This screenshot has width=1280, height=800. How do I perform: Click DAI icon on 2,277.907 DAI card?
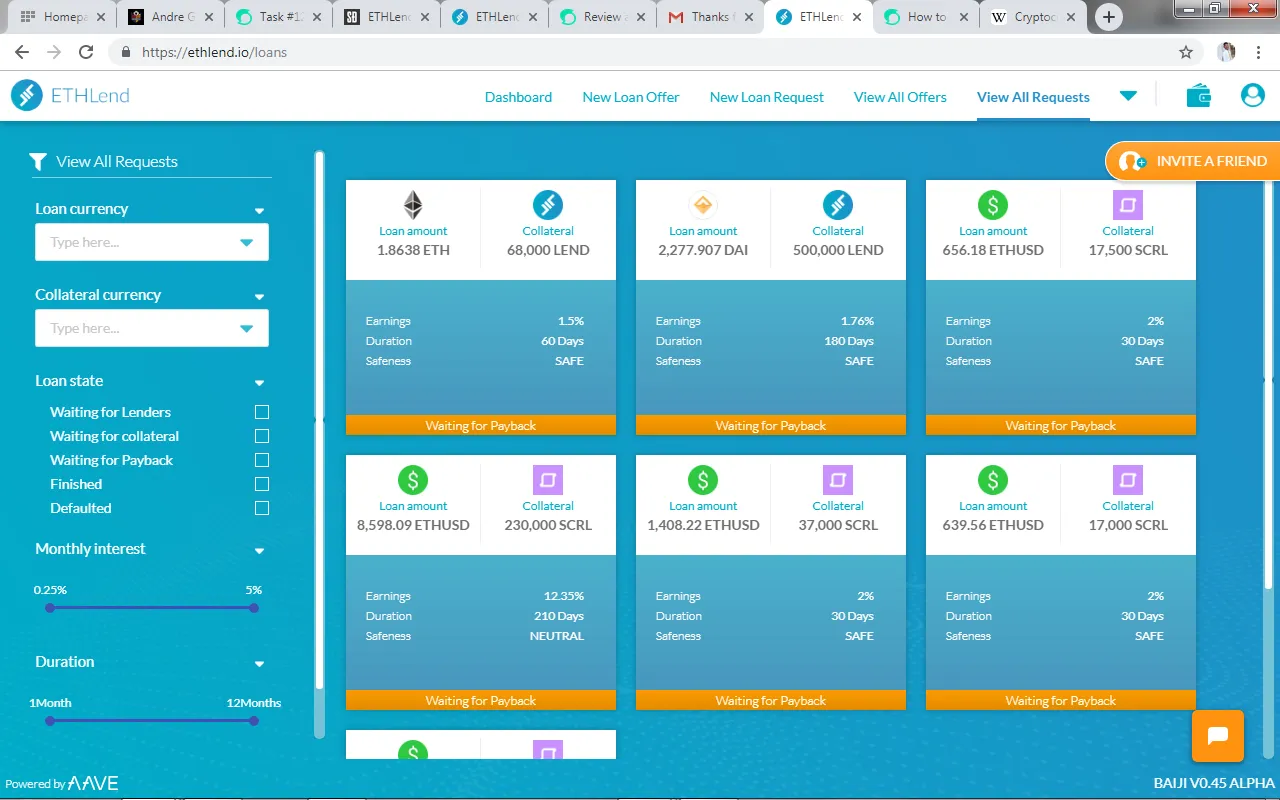(703, 205)
